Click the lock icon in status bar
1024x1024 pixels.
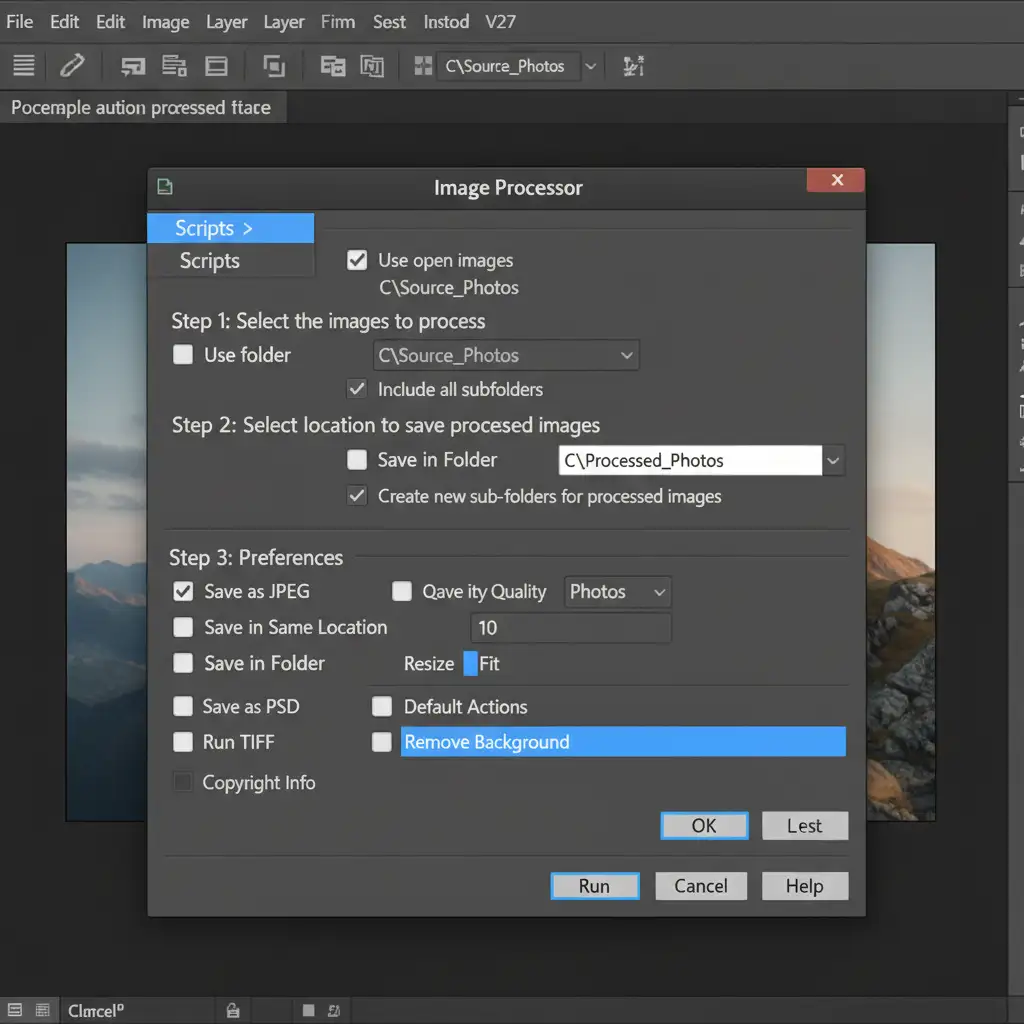click(x=232, y=1011)
